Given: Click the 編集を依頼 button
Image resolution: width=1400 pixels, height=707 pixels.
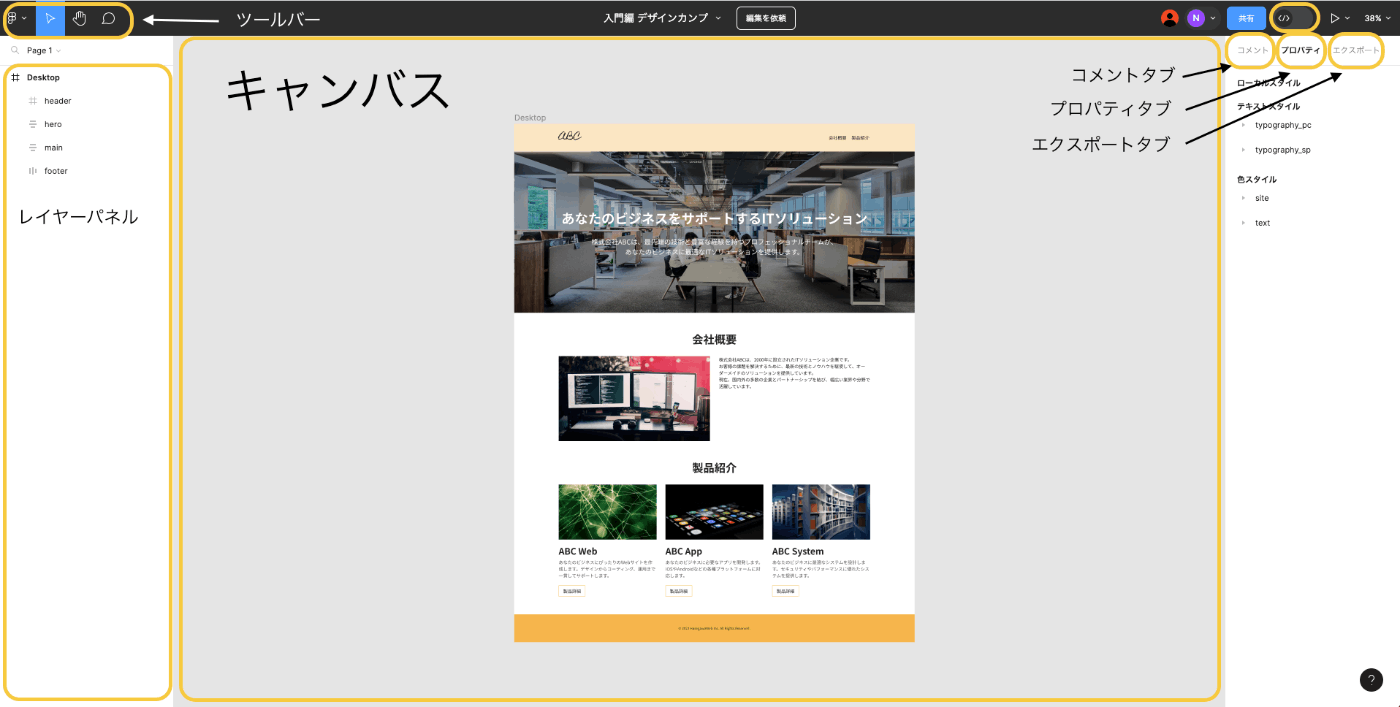Looking at the screenshot, I should [766, 18].
